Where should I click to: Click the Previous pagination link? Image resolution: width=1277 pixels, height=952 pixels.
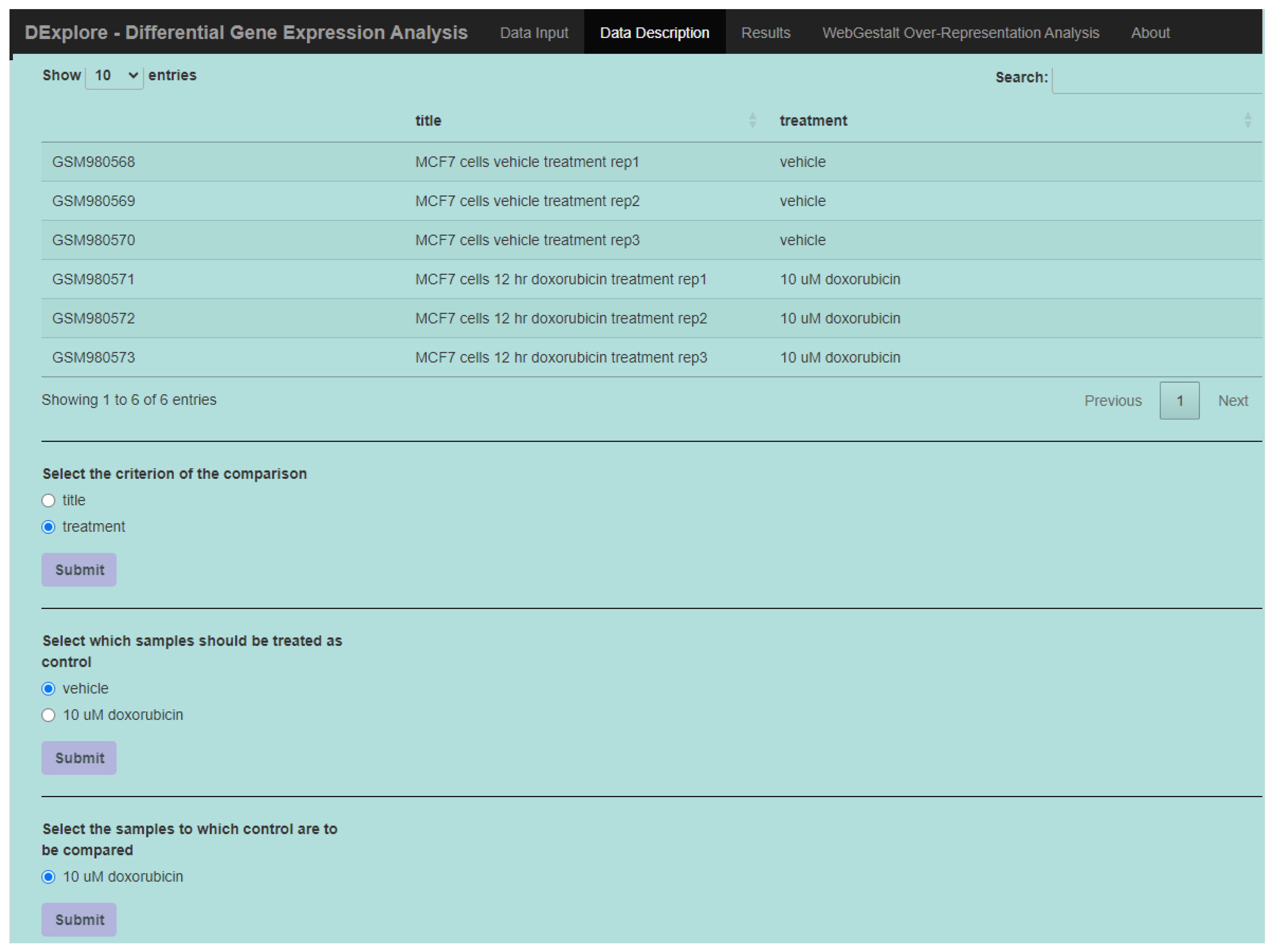coord(1113,401)
